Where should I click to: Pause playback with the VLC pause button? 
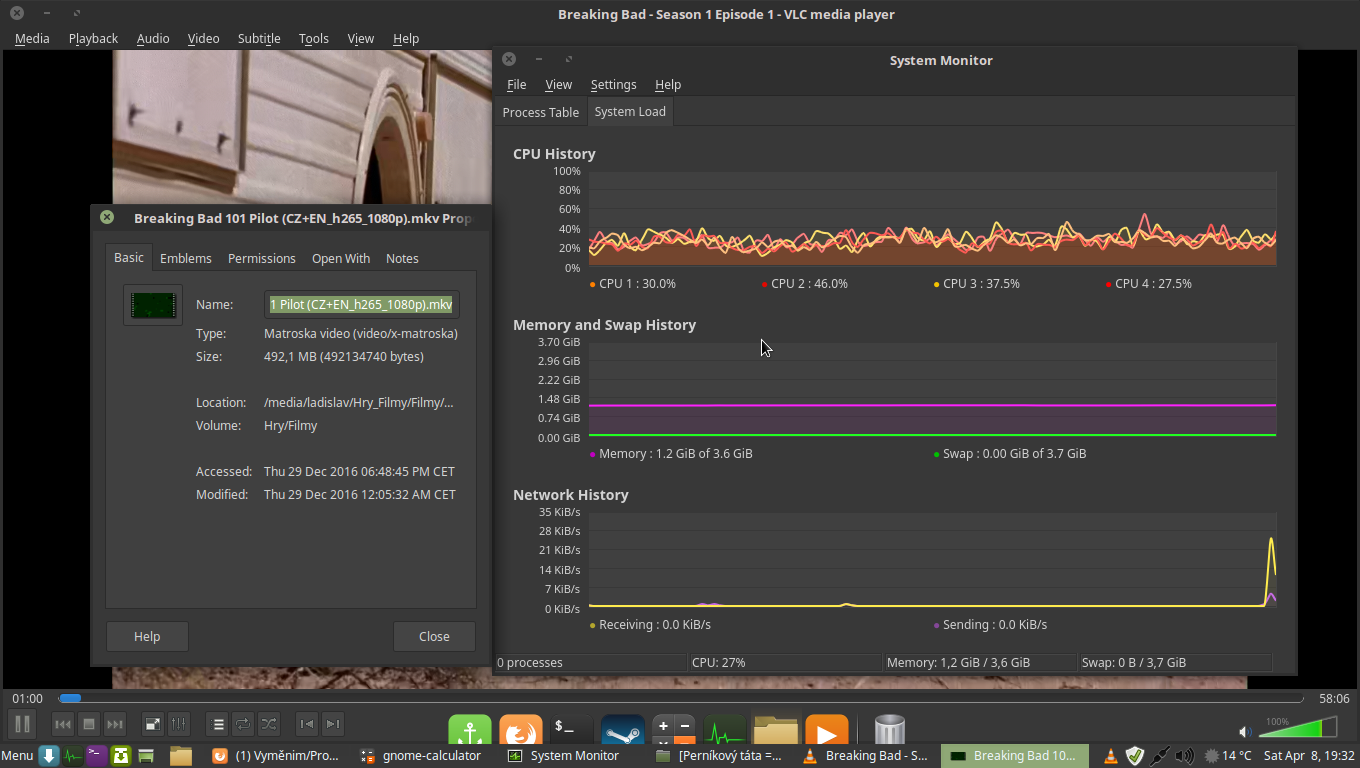tap(23, 724)
